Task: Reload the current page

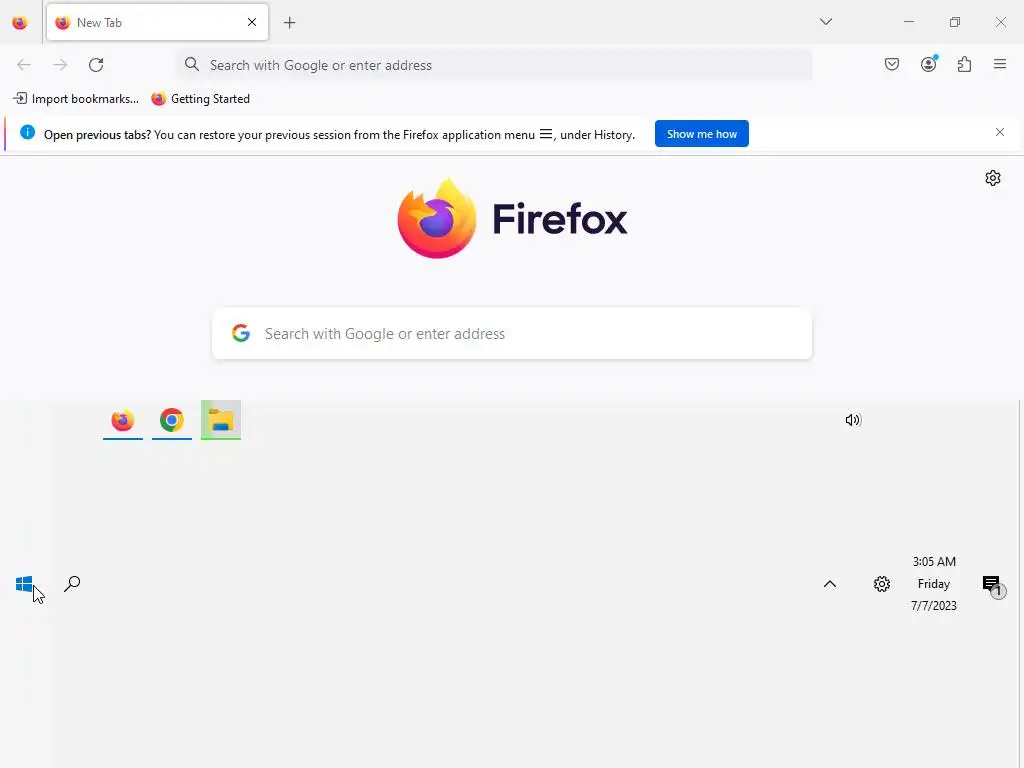Action: click(x=96, y=65)
